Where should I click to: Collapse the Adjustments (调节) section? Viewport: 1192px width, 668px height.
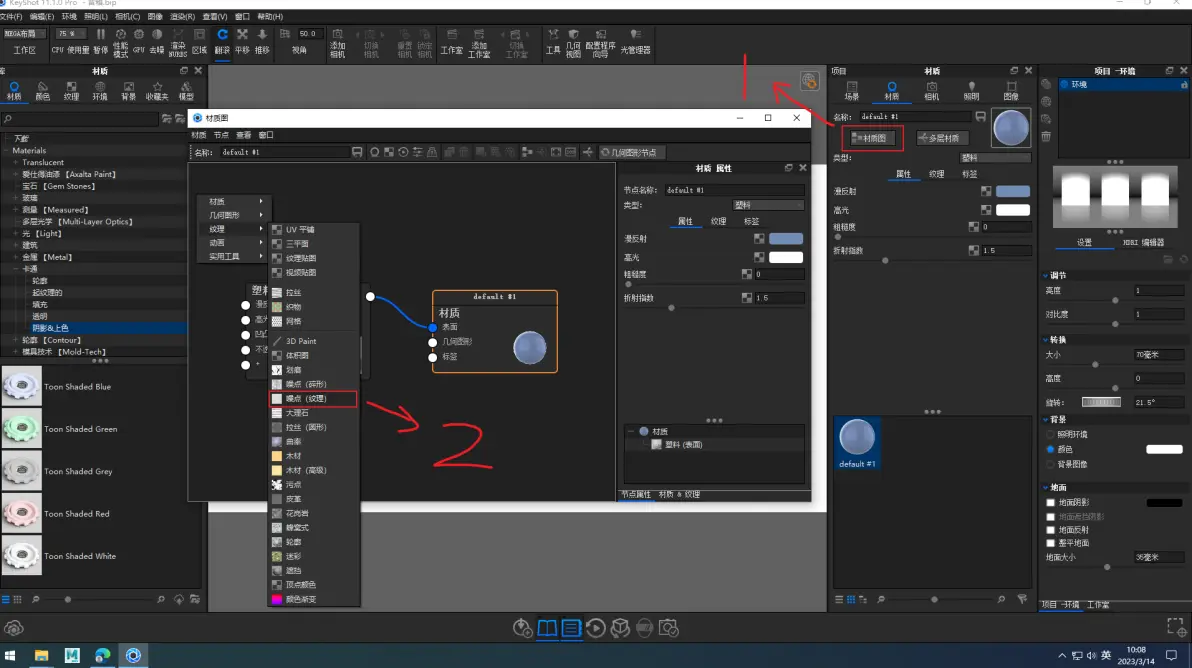click(1046, 276)
